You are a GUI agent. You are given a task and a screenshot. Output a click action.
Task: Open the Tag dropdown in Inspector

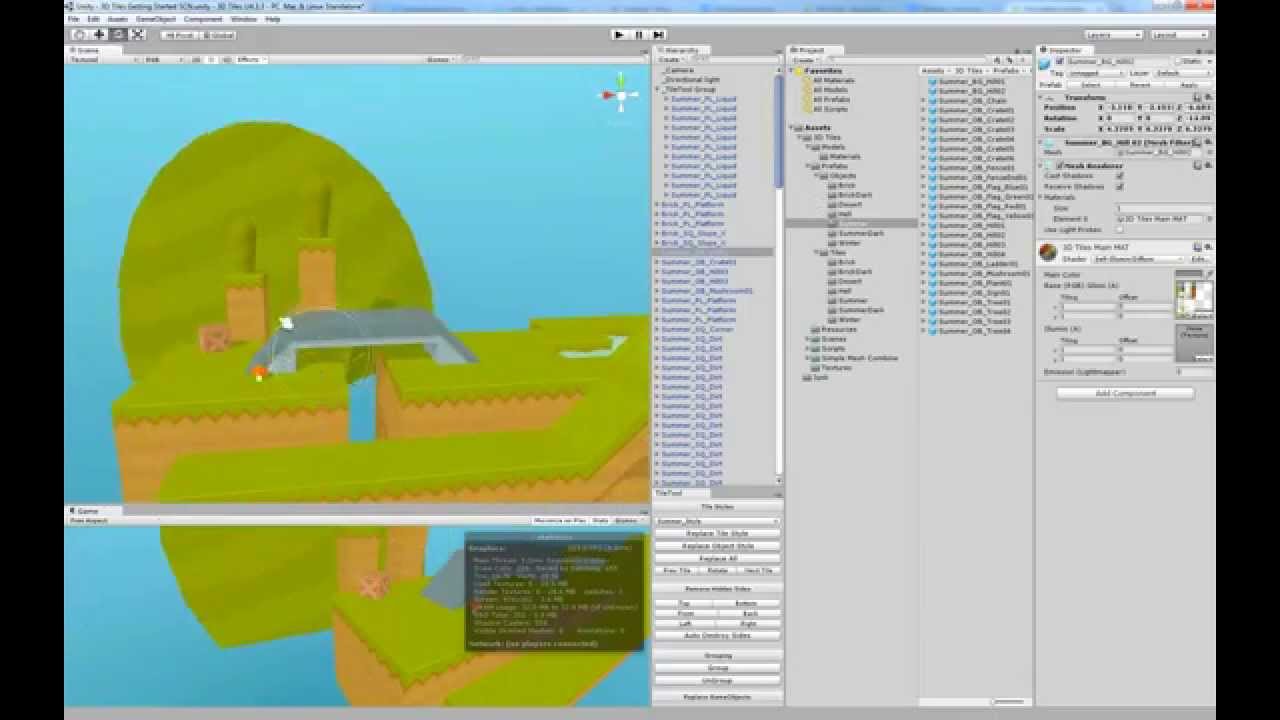[1096, 73]
